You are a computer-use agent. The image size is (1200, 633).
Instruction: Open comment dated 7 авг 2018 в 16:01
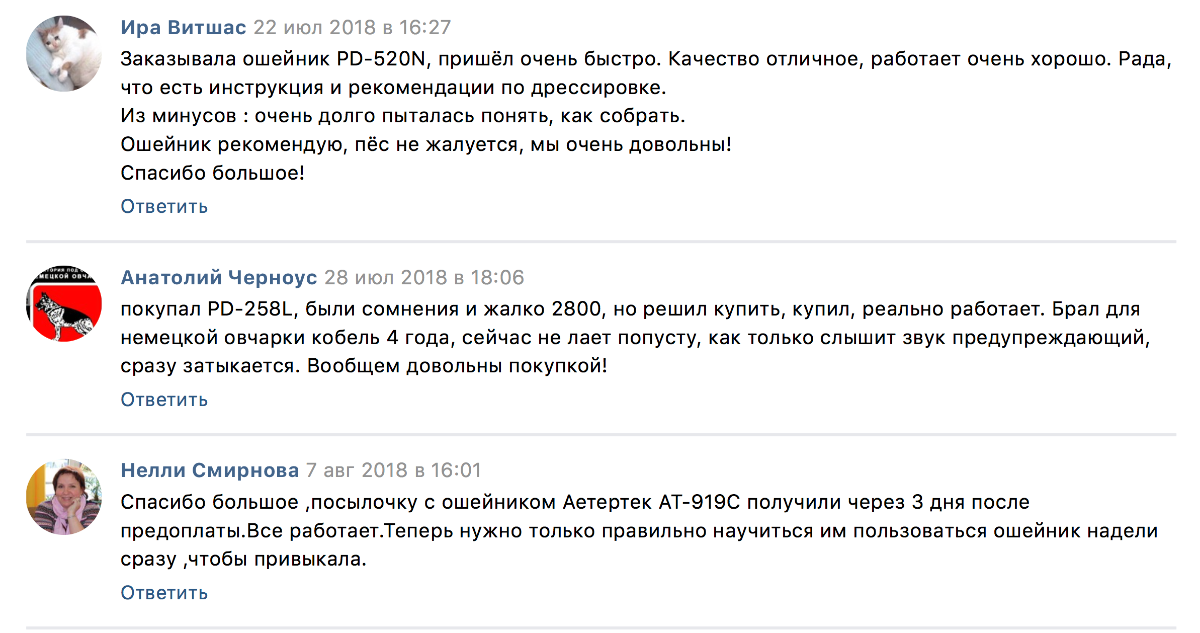[x=394, y=470]
